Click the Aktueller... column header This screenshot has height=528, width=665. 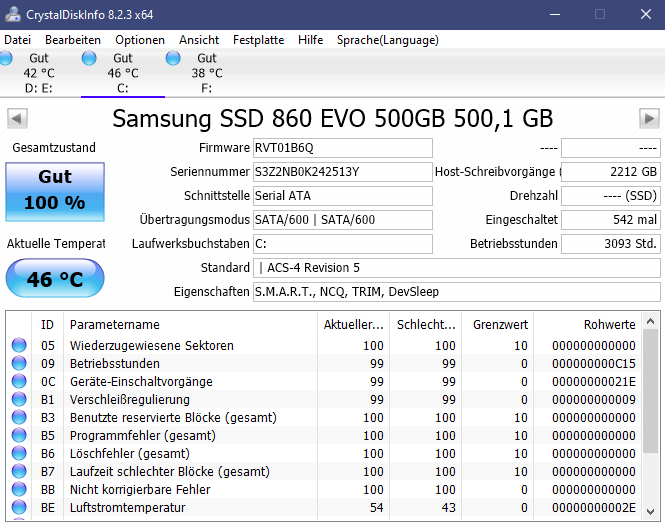[x=353, y=325]
